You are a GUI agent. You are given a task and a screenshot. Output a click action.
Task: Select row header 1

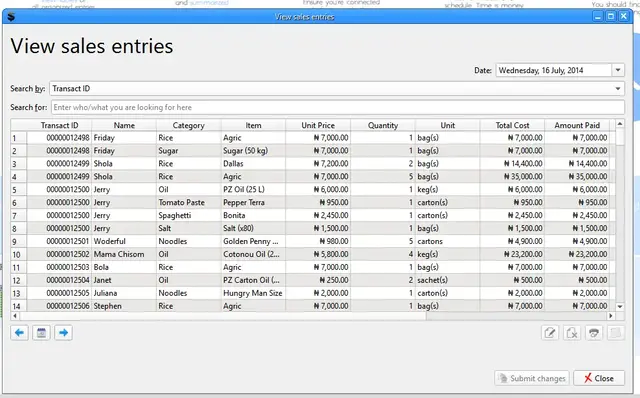[18, 138]
